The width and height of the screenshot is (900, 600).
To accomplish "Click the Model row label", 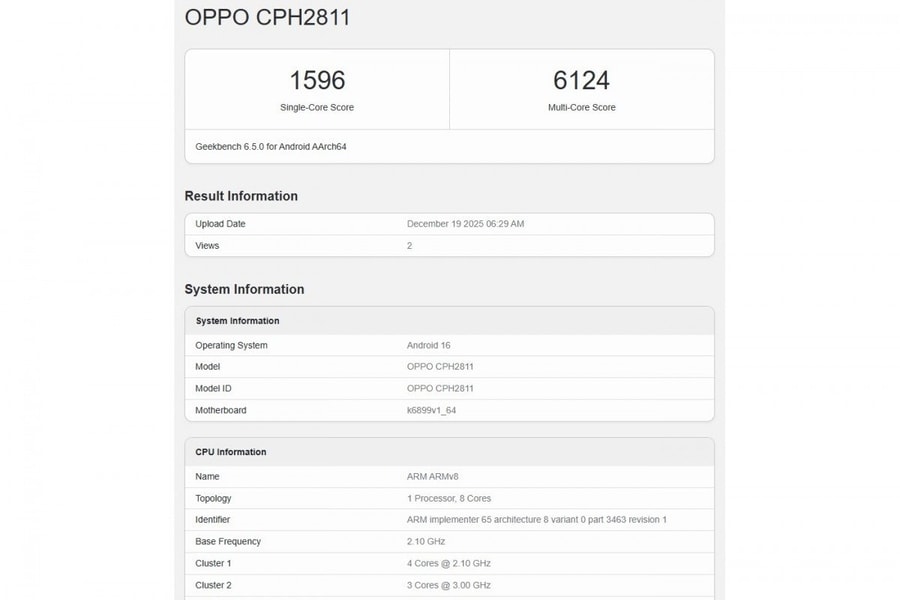I will (208, 366).
